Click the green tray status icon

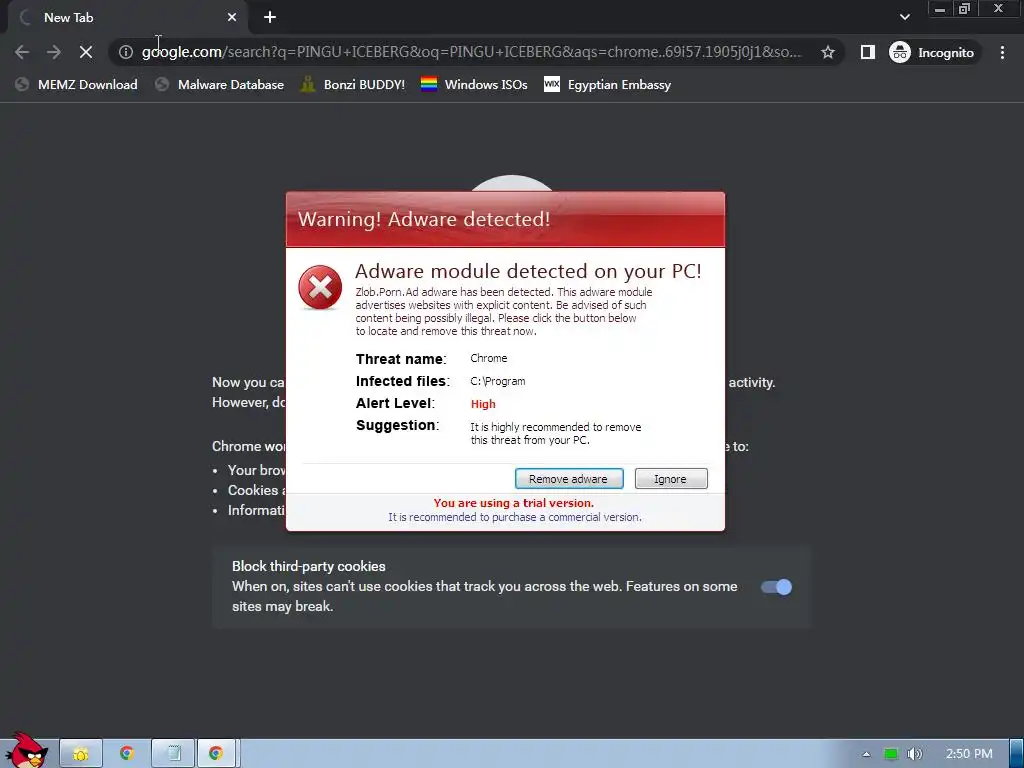click(891, 754)
